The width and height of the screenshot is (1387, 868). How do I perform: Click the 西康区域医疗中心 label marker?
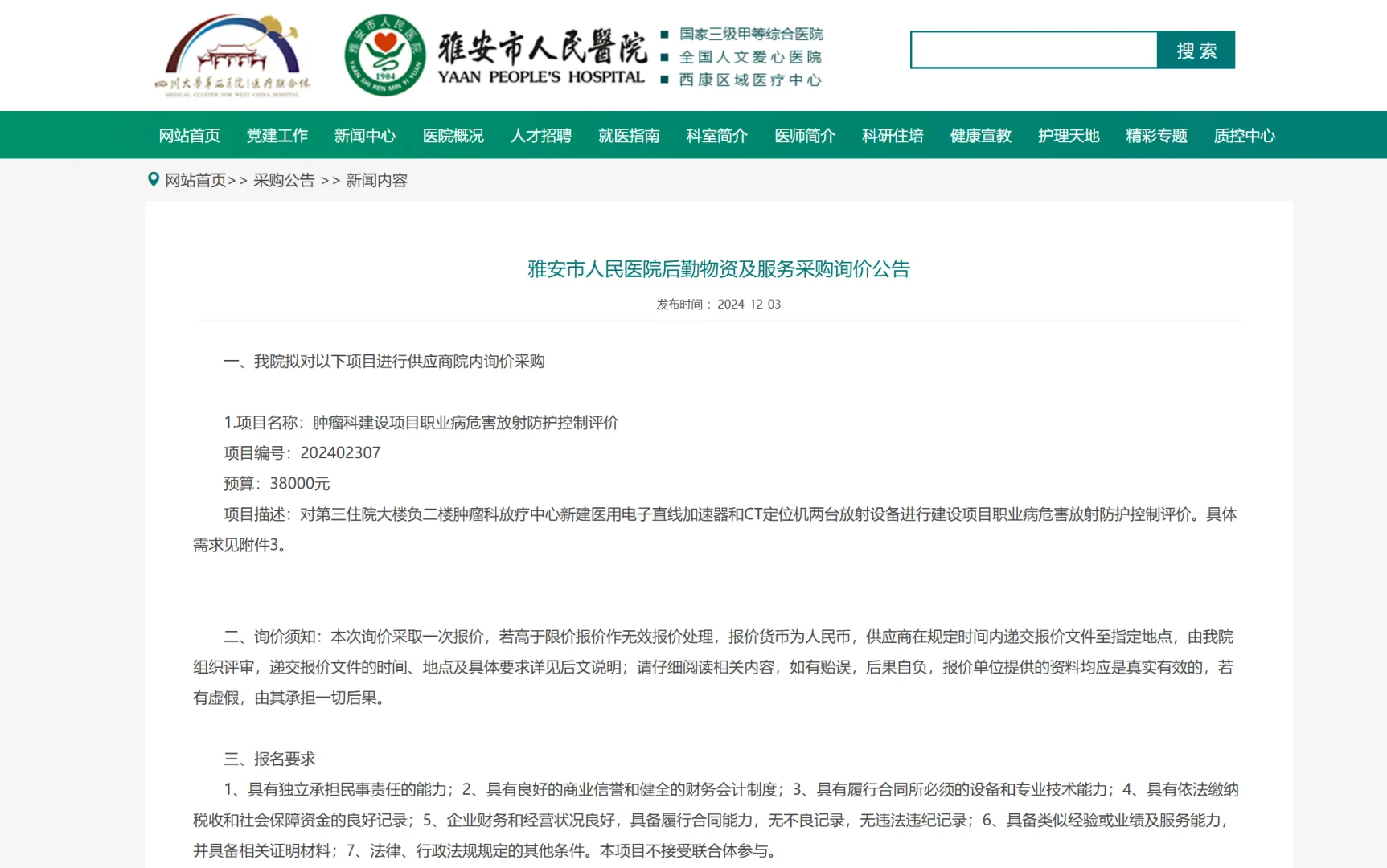click(664, 80)
